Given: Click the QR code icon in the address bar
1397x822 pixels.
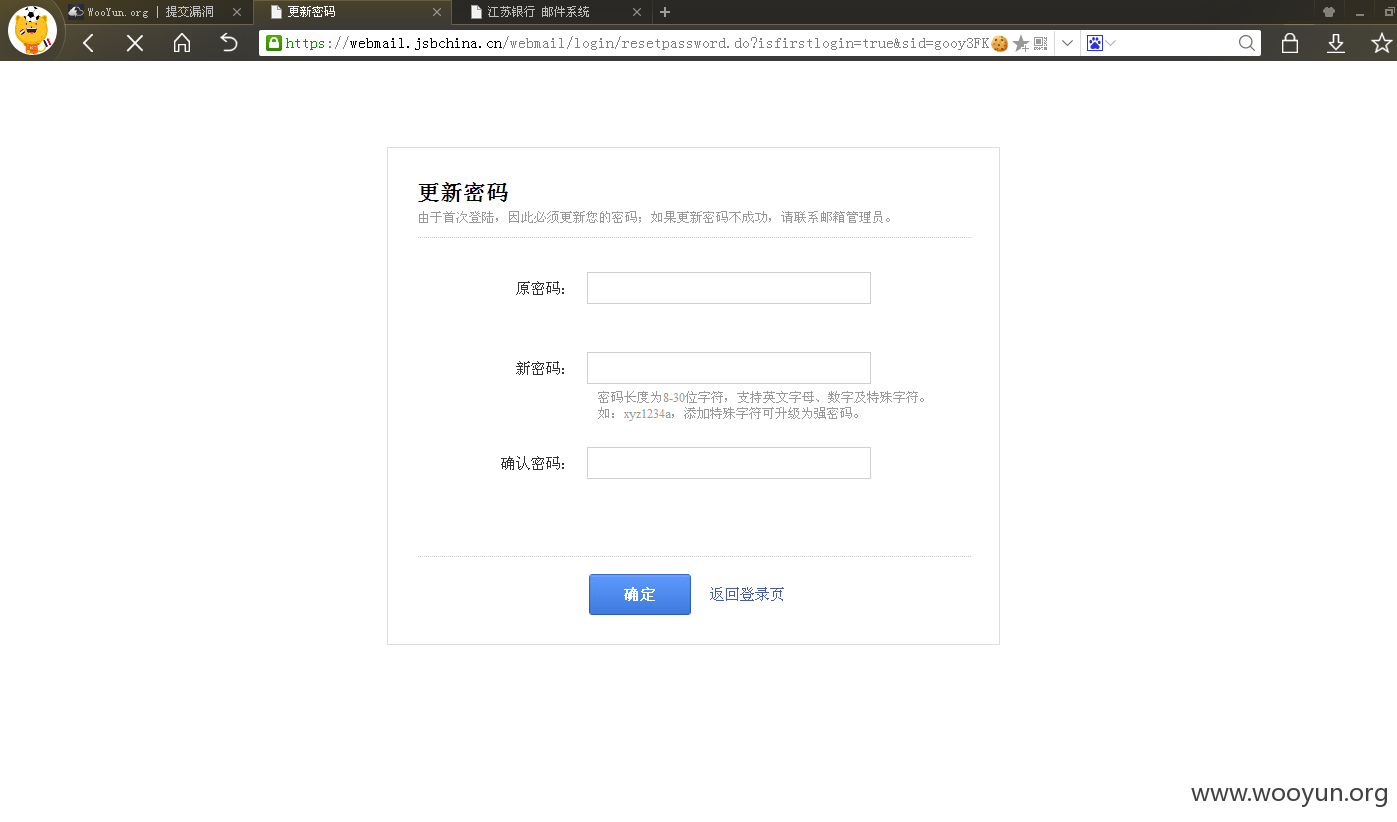Looking at the screenshot, I should (1041, 43).
